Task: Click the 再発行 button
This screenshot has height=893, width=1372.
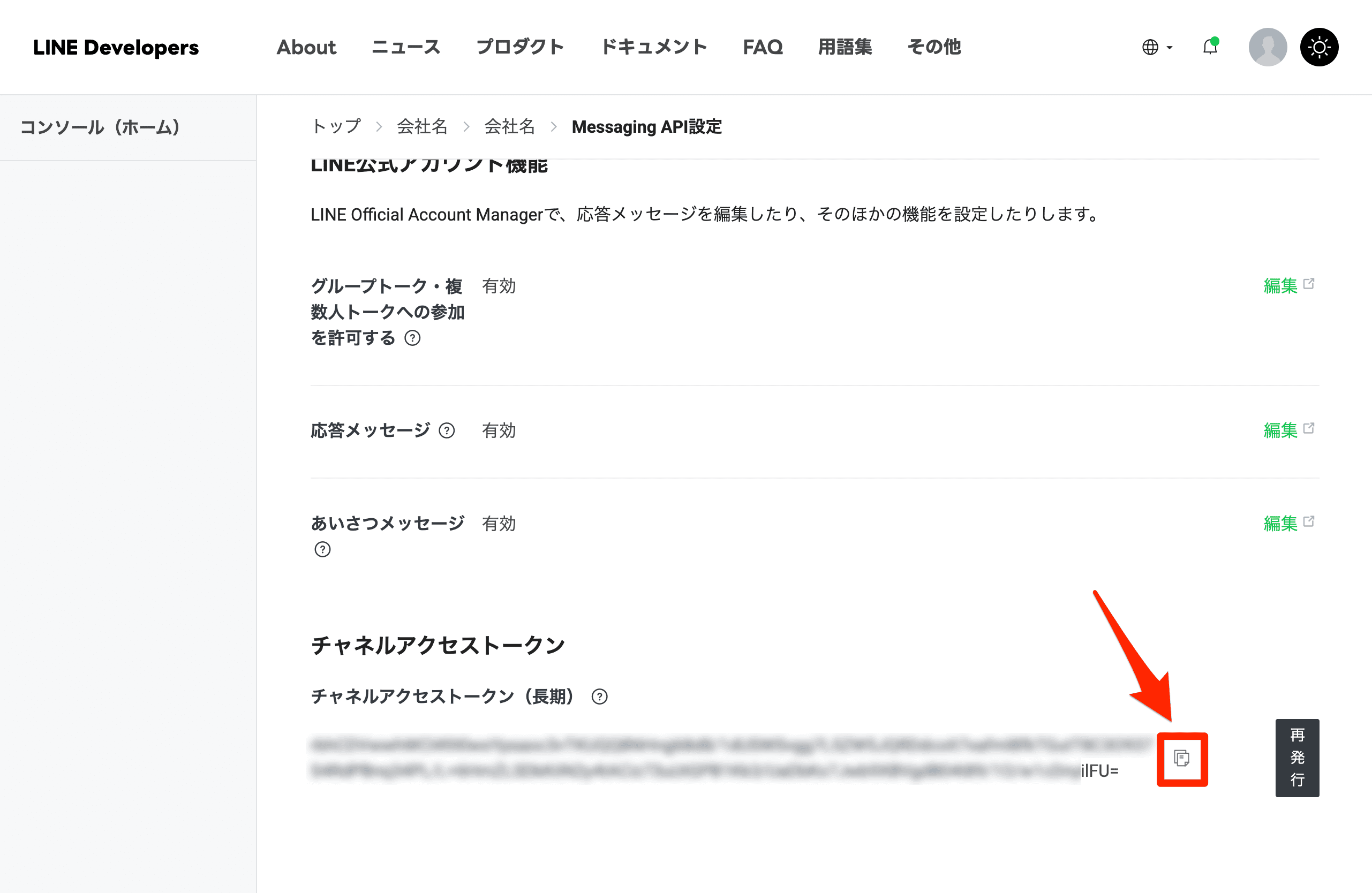Action: click(x=1297, y=758)
